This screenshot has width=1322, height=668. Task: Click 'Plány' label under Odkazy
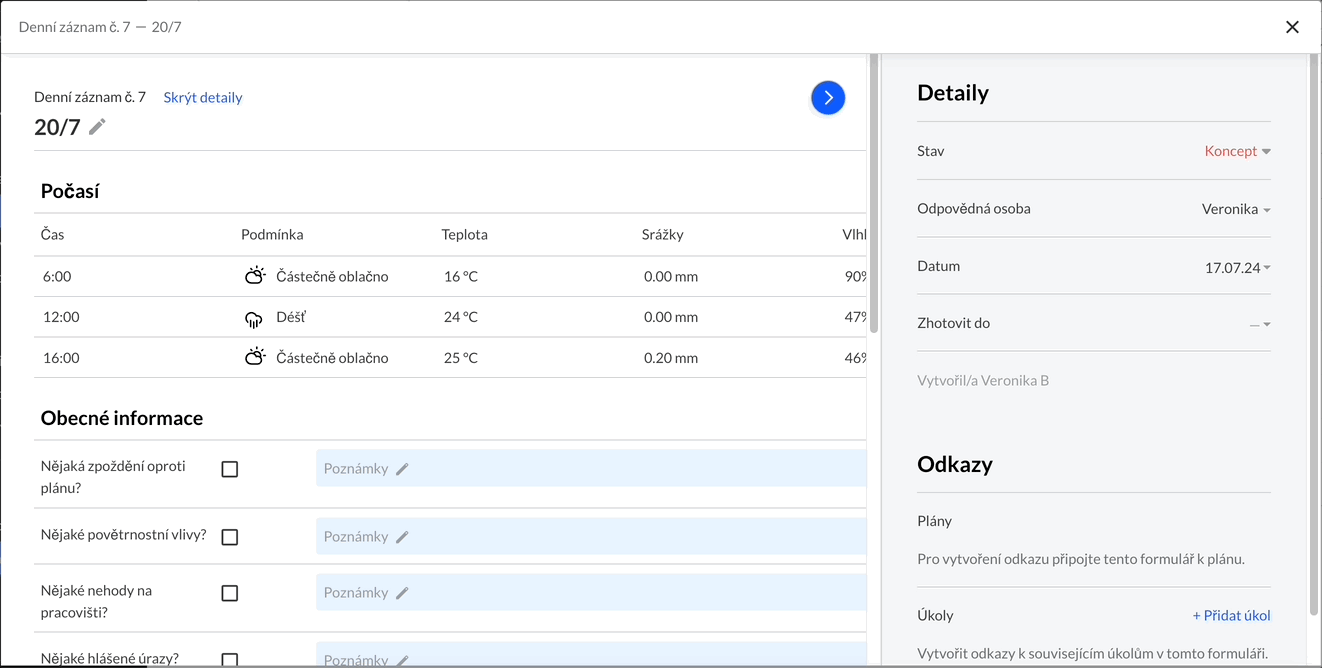935,521
